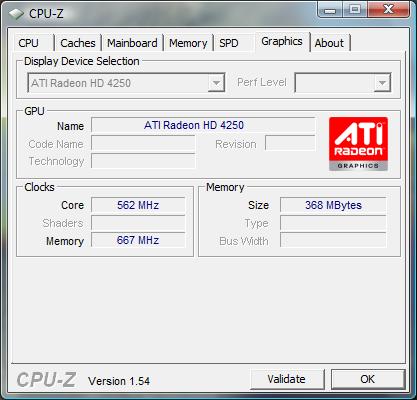The image size is (417, 400).
Task: Click the OK button
Action: point(368,379)
